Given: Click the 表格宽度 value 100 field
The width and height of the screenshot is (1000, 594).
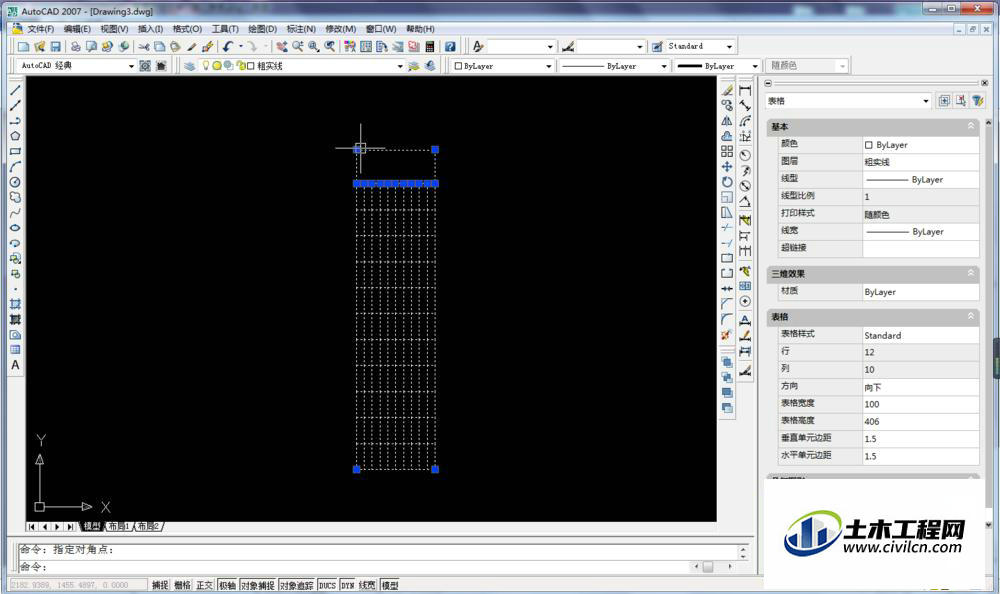Looking at the screenshot, I should point(920,404).
